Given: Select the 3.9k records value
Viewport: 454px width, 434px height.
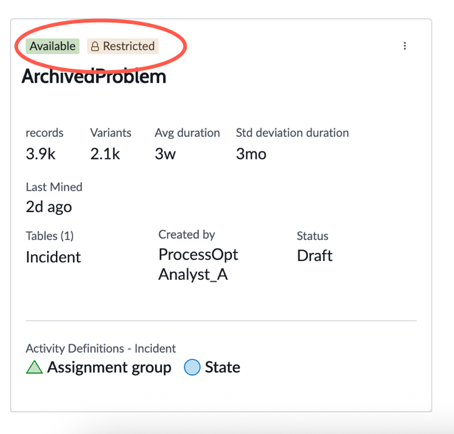Looking at the screenshot, I should point(41,154).
